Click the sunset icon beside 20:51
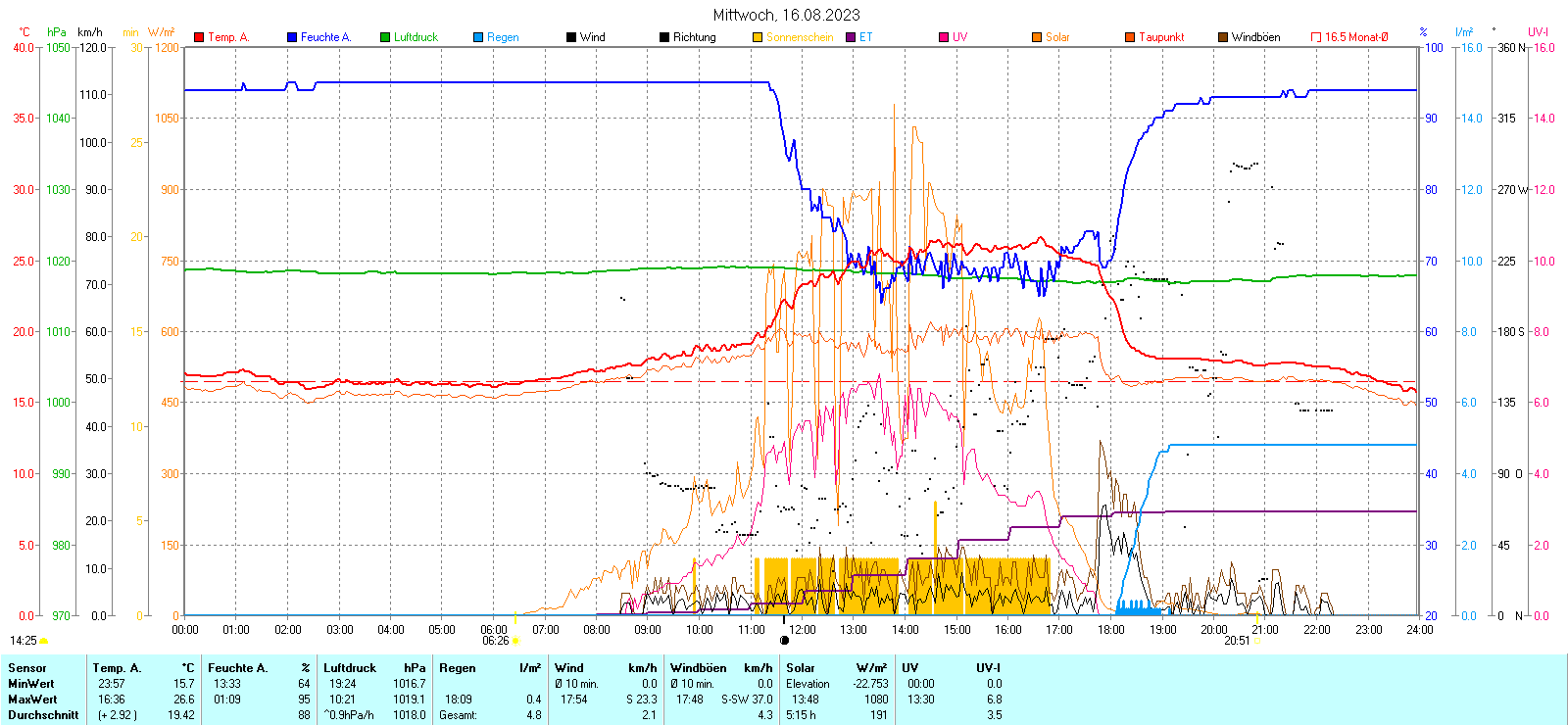 [x=1257, y=641]
